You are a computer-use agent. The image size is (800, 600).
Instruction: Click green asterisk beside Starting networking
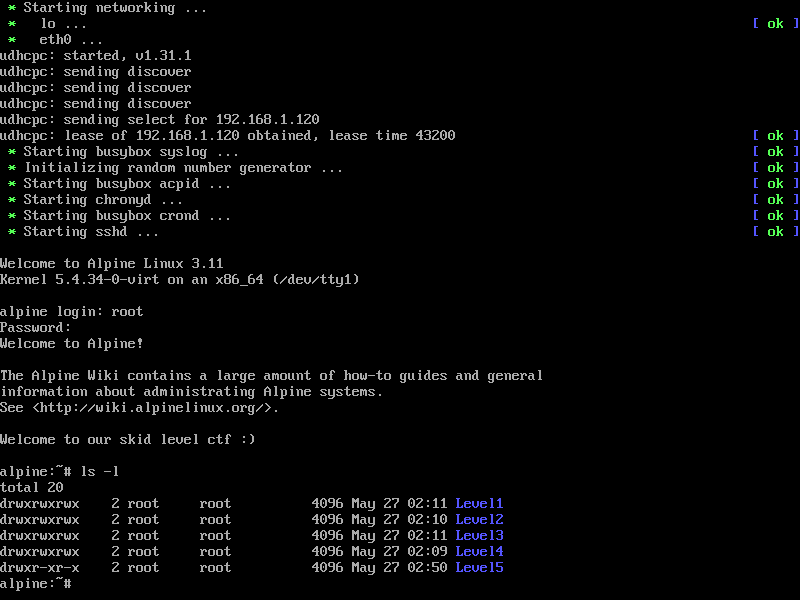coord(12,8)
